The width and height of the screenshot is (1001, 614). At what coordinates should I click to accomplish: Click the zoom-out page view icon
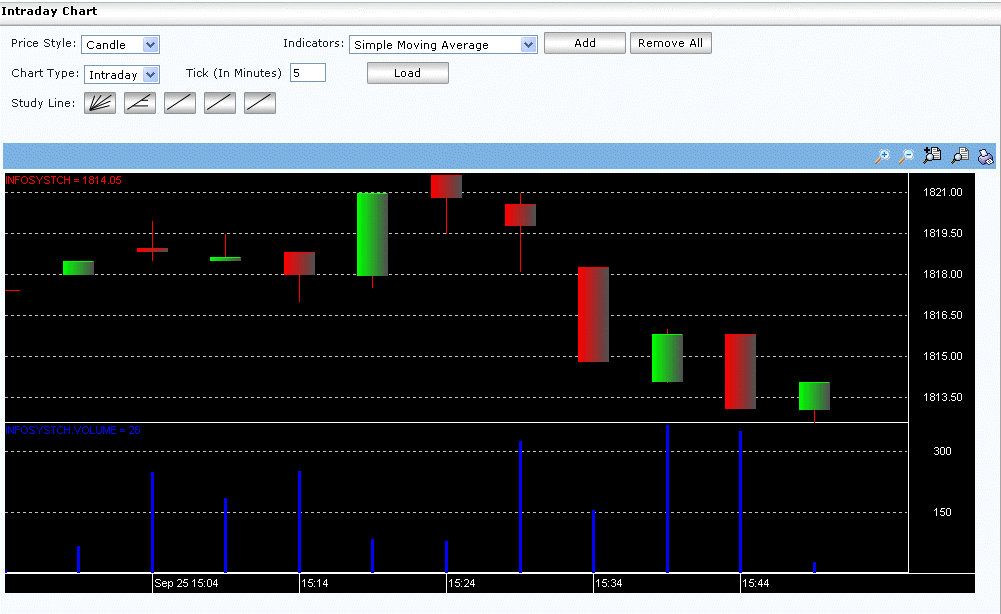pyautogui.click(x=959, y=155)
